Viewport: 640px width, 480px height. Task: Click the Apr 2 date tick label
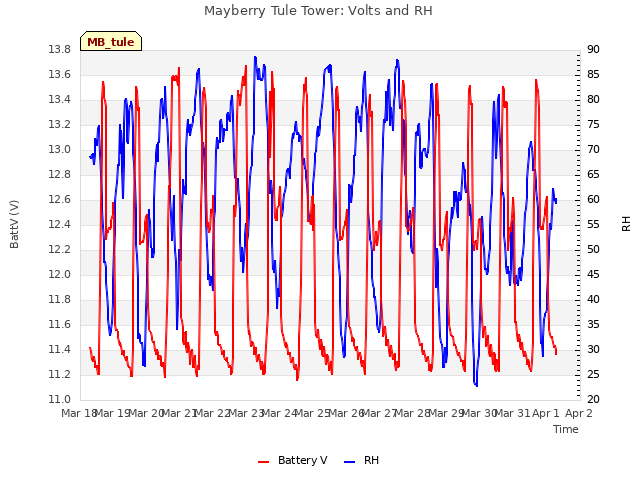(x=579, y=413)
